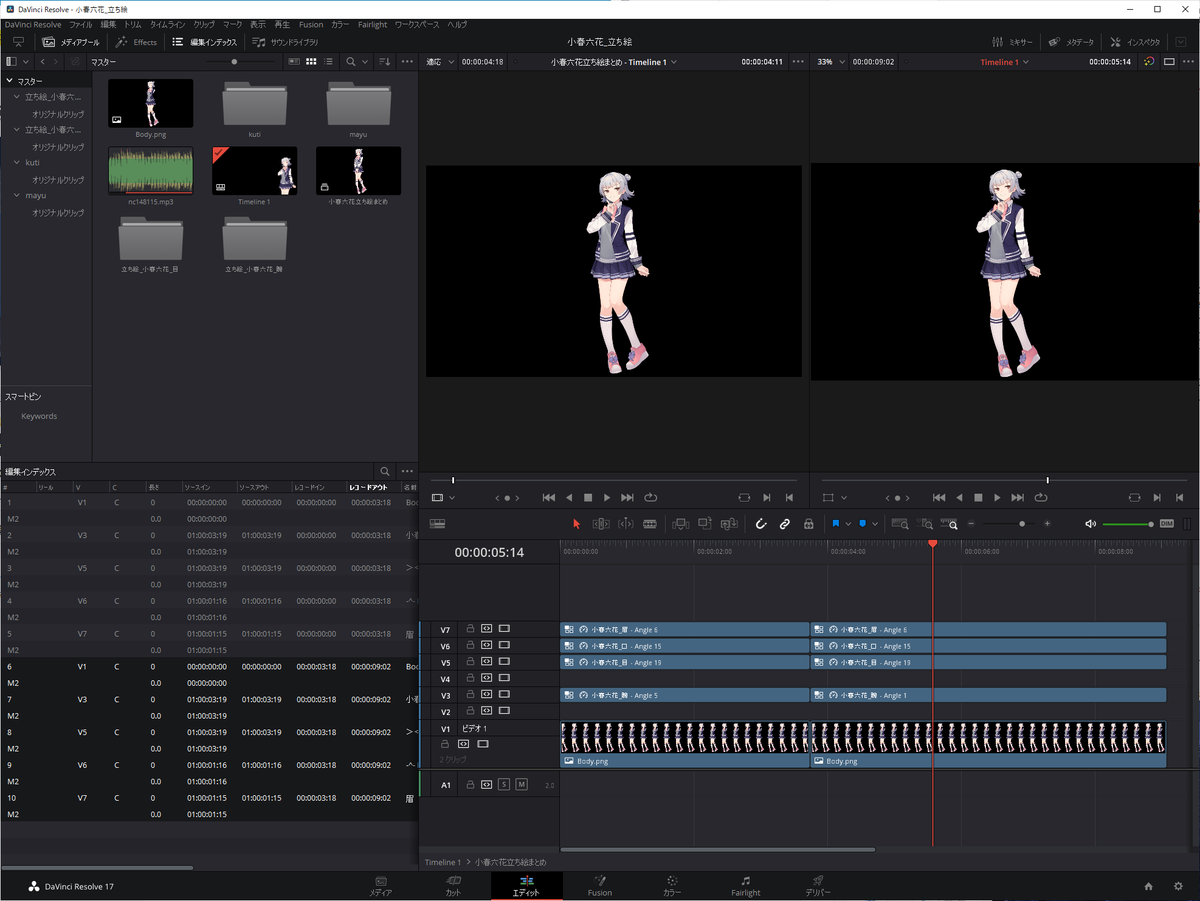The image size is (1200, 901).
Task: Toggle timeline snapping magnet icon
Action: tap(760, 524)
